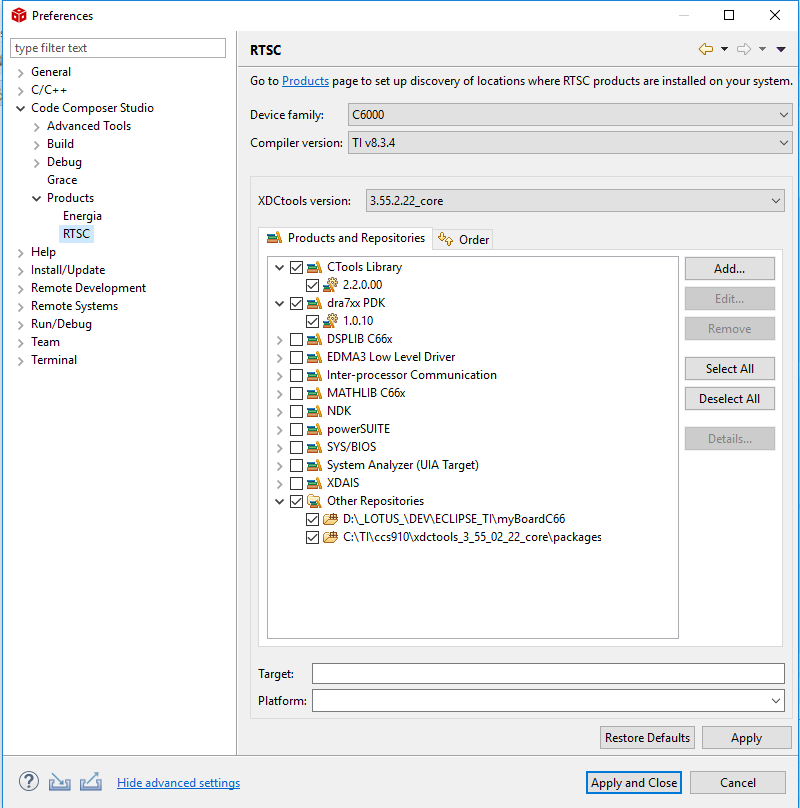
Task: Check the NDK checkbox
Action: pyautogui.click(x=296, y=412)
